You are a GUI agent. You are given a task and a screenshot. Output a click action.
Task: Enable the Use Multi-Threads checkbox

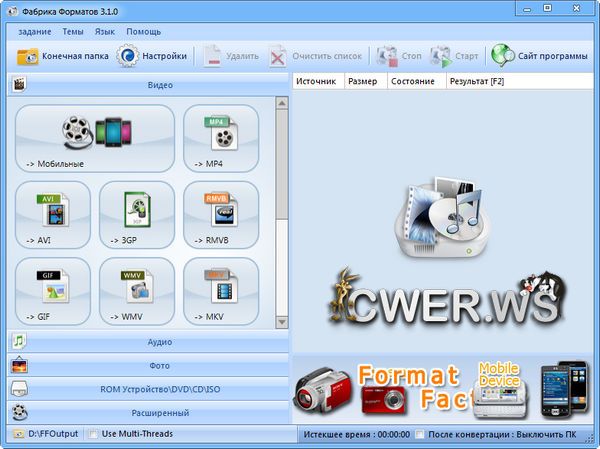pos(94,434)
